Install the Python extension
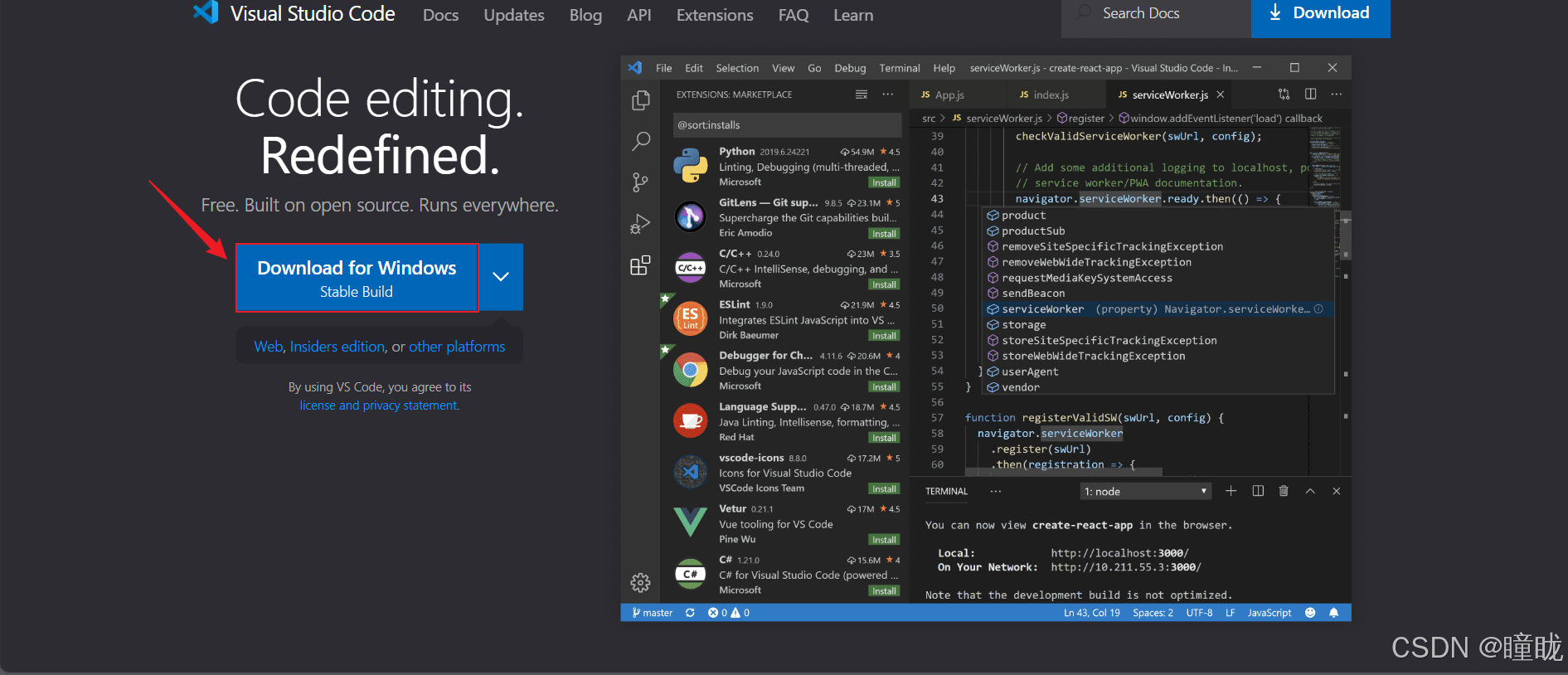Screen dimensions: 1568x675 [884, 182]
